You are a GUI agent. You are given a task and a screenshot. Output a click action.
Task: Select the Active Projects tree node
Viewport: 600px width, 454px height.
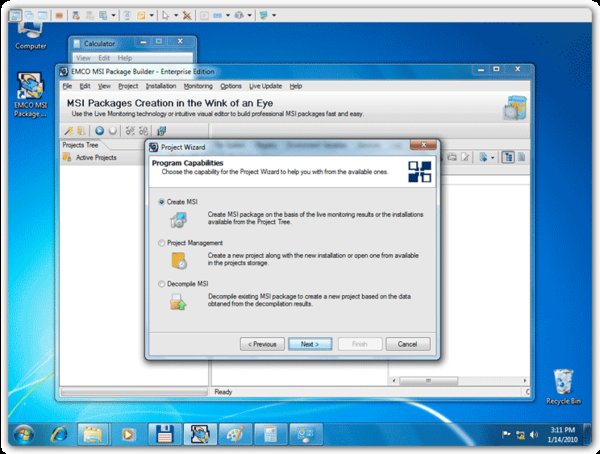(x=96, y=157)
